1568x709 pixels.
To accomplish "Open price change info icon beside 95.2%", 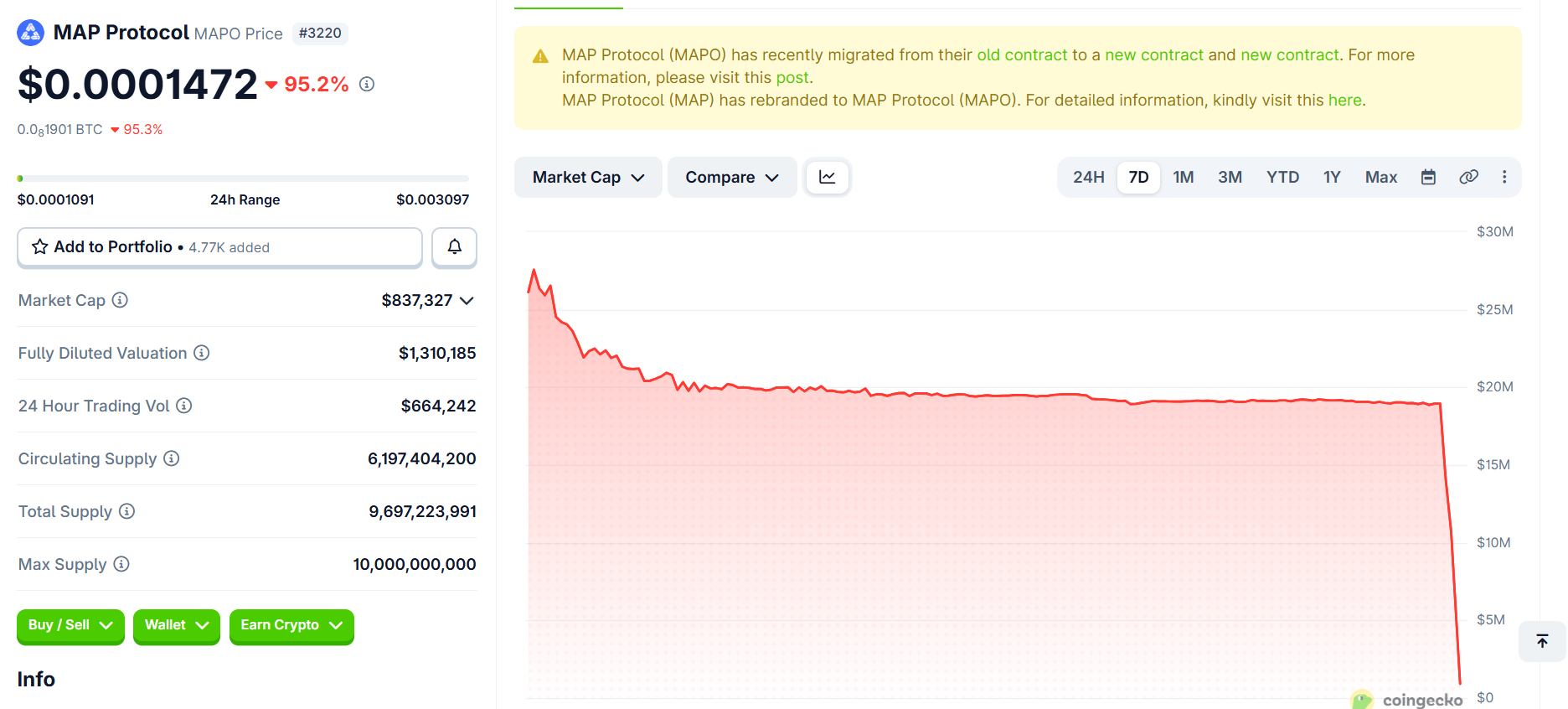I will pyautogui.click(x=367, y=84).
